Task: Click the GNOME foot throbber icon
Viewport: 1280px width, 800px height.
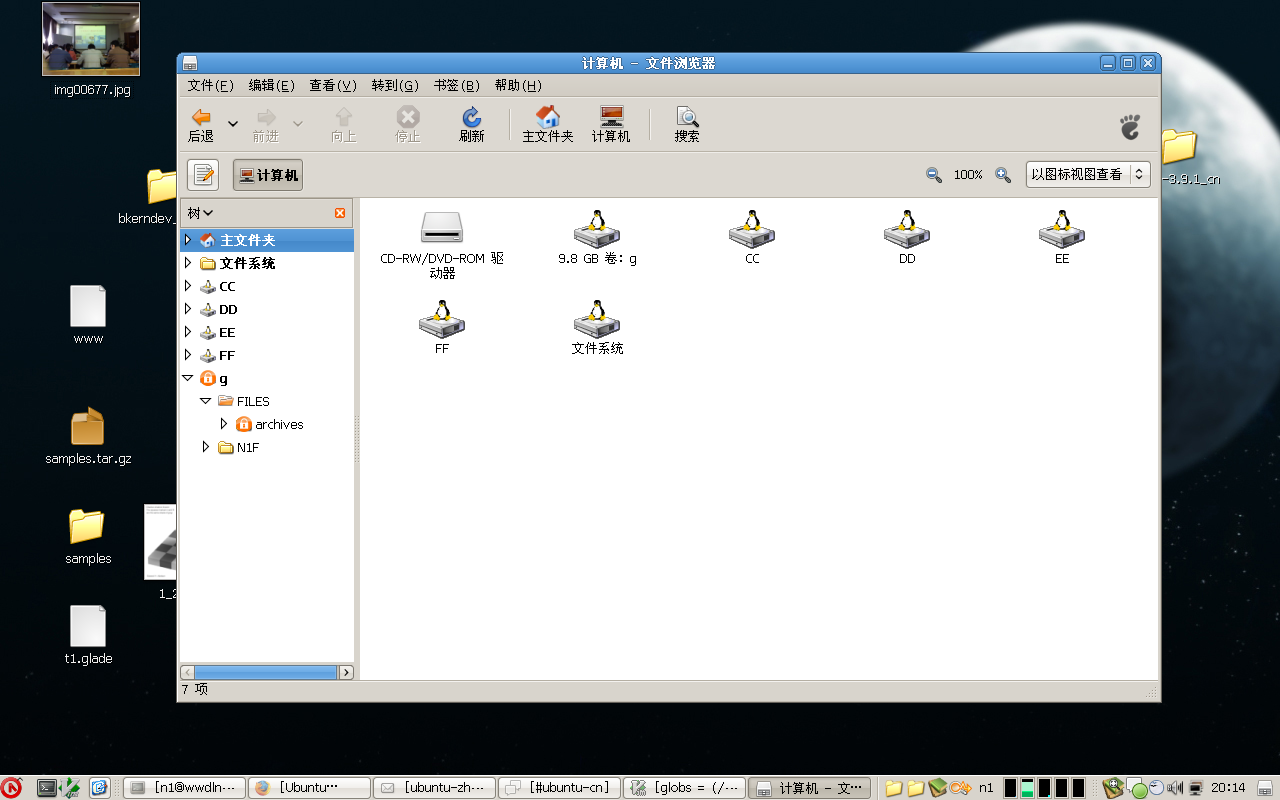Action: 1130,126
